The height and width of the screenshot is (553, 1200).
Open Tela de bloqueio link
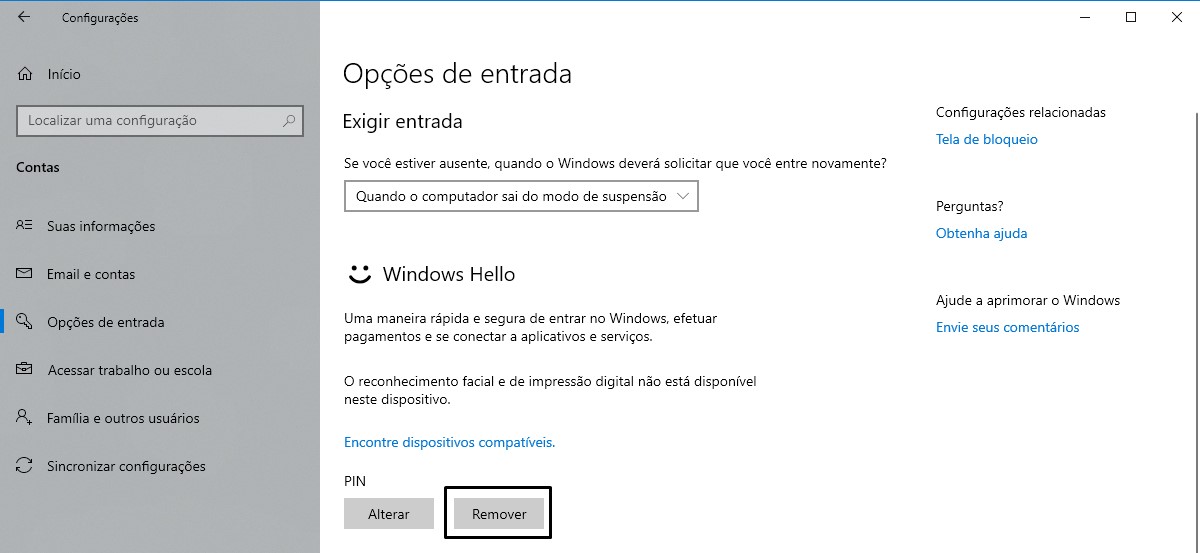pyautogui.click(x=987, y=140)
